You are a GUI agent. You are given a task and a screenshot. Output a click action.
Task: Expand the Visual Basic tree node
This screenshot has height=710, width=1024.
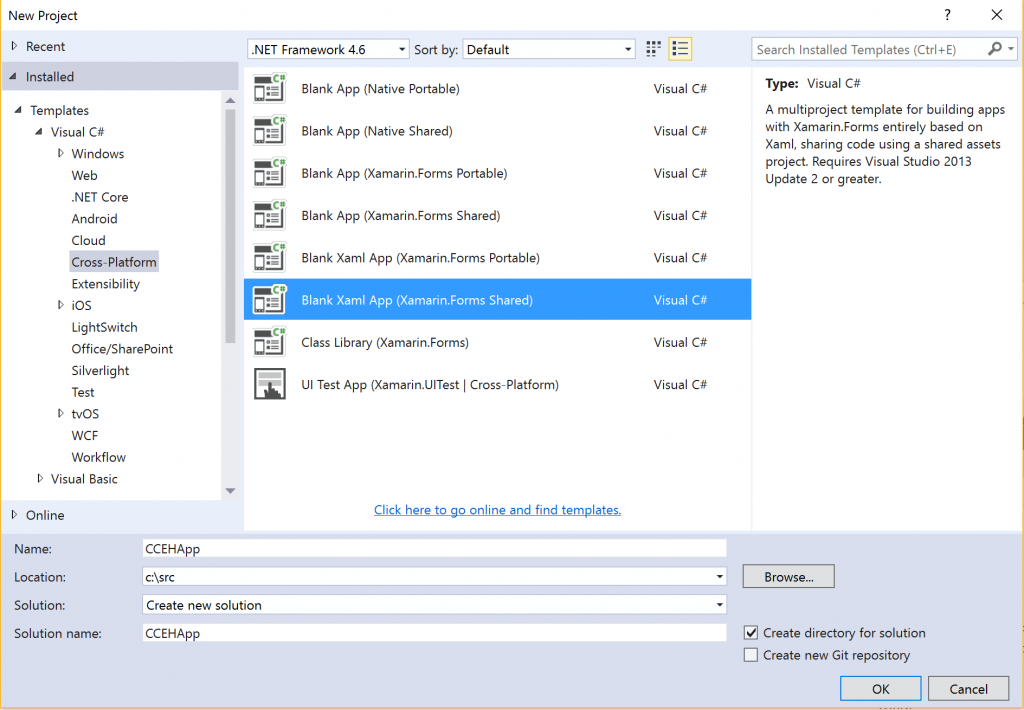(x=40, y=479)
